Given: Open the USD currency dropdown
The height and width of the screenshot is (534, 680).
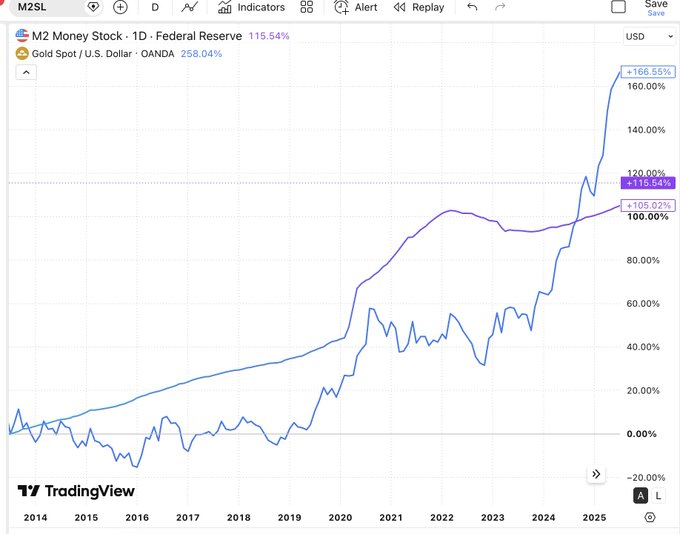Looking at the screenshot, I should pos(649,37).
